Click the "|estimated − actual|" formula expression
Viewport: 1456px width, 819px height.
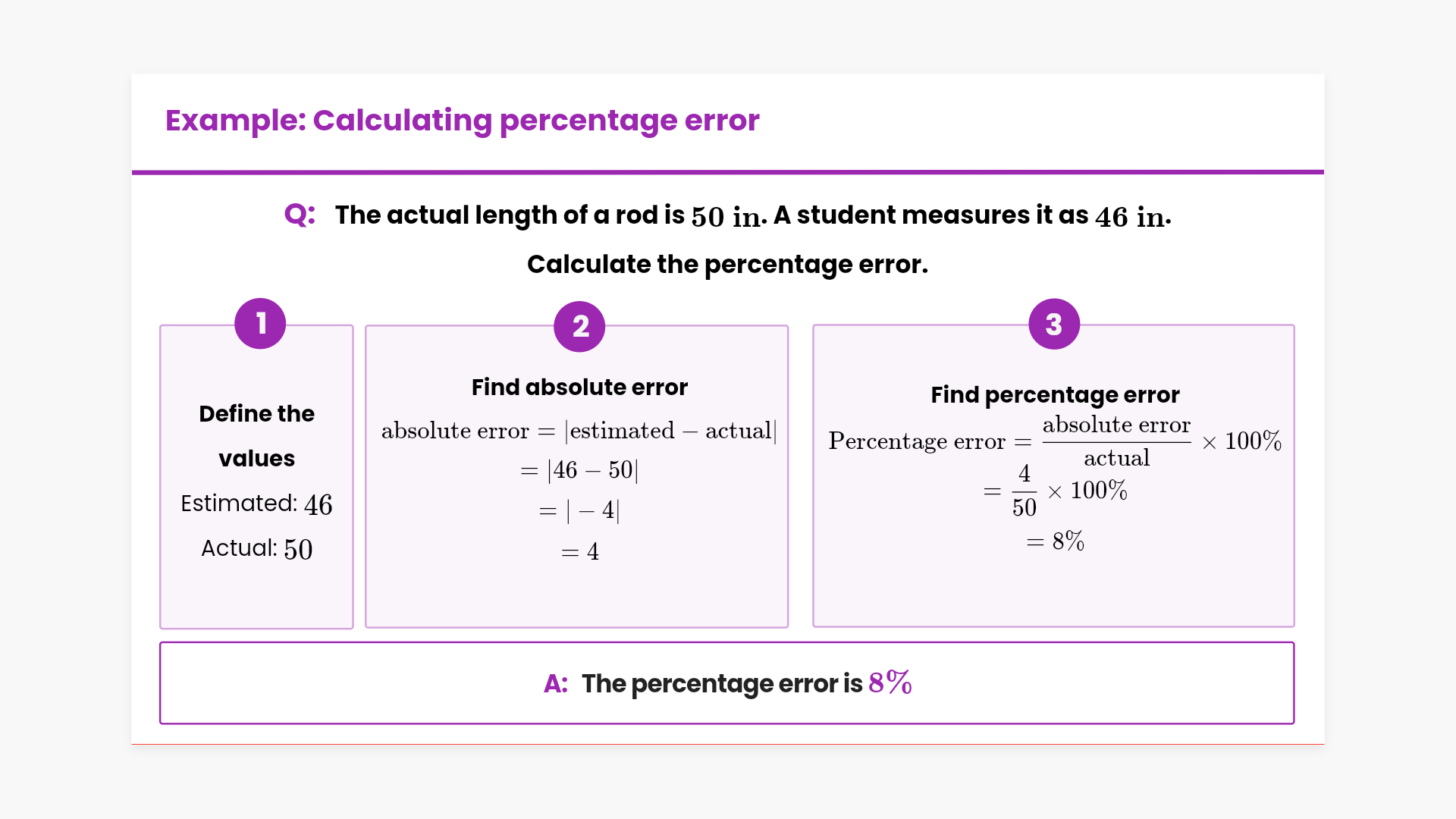670,431
